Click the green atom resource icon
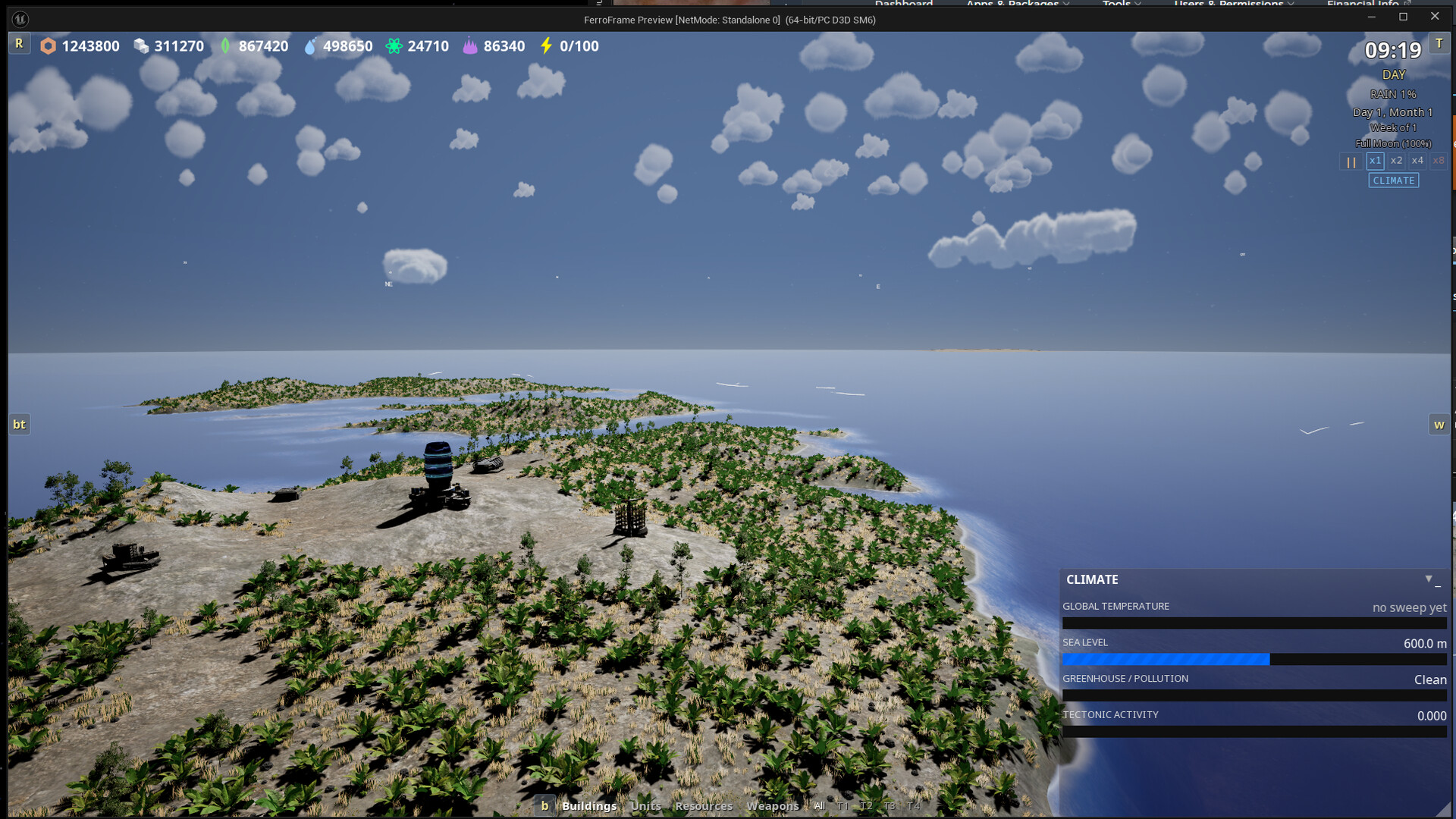 [x=394, y=46]
